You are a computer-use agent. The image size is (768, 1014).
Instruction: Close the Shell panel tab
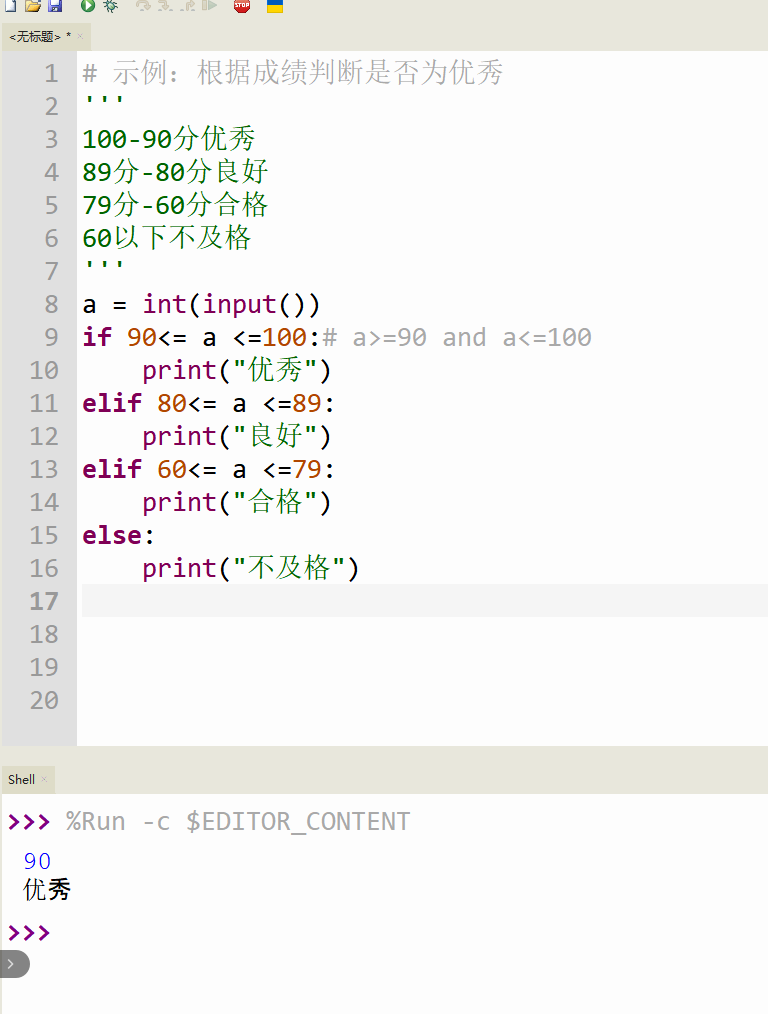click(x=44, y=779)
